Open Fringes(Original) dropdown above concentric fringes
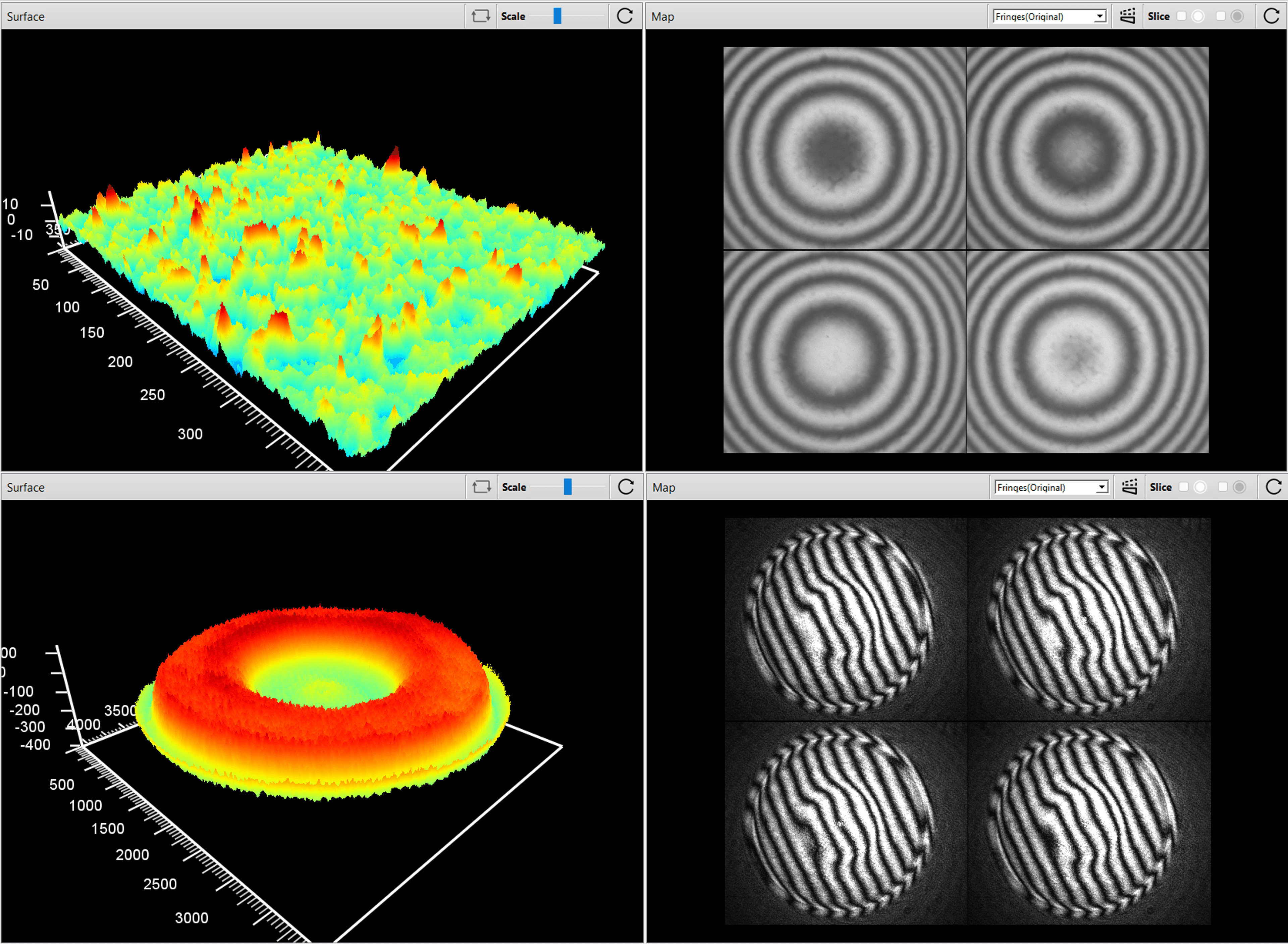The image size is (1288, 944). pyautogui.click(x=1050, y=16)
